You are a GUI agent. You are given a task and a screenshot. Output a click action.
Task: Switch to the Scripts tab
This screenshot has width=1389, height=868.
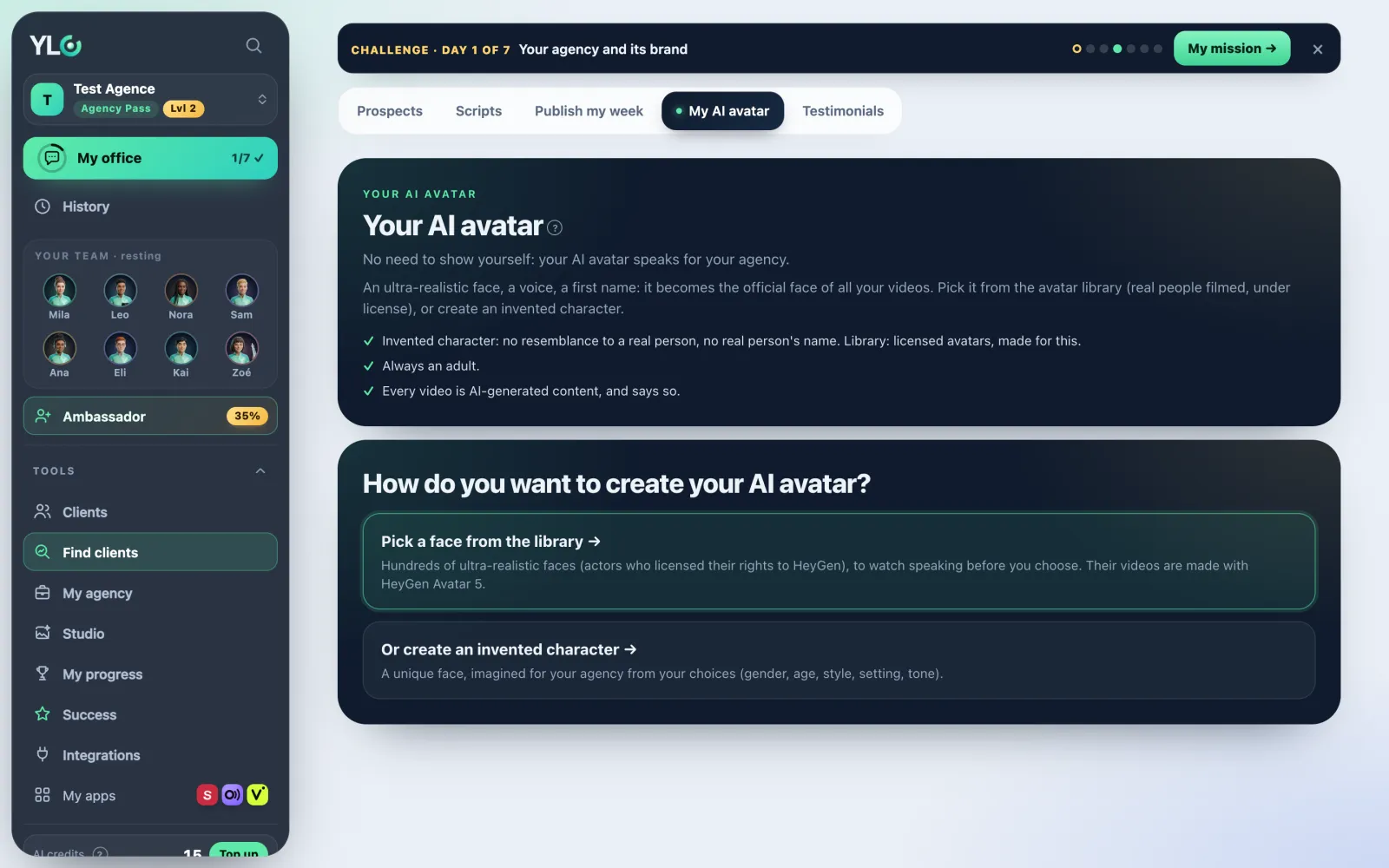click(x=478, y=111)
